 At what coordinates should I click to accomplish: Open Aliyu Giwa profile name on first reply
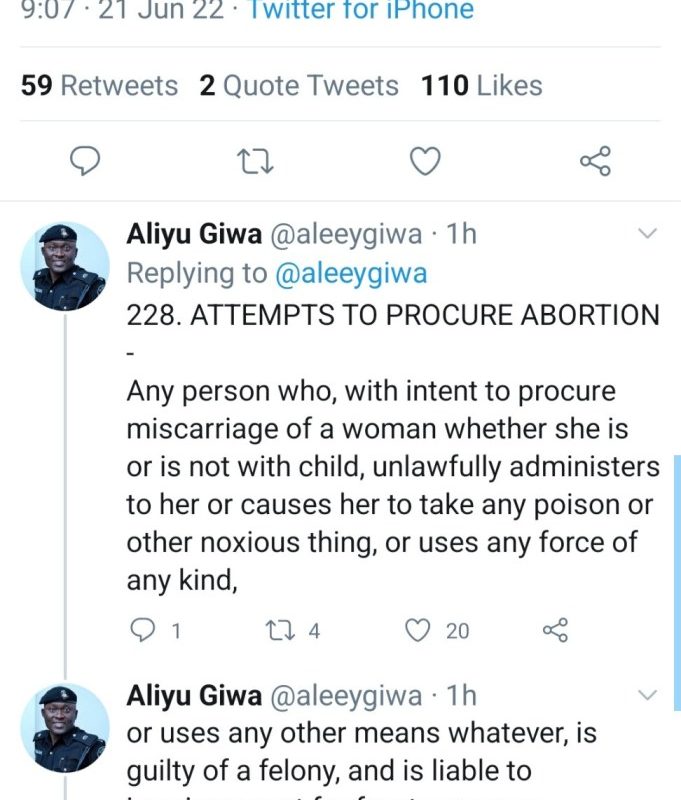(x=194, y=234)
